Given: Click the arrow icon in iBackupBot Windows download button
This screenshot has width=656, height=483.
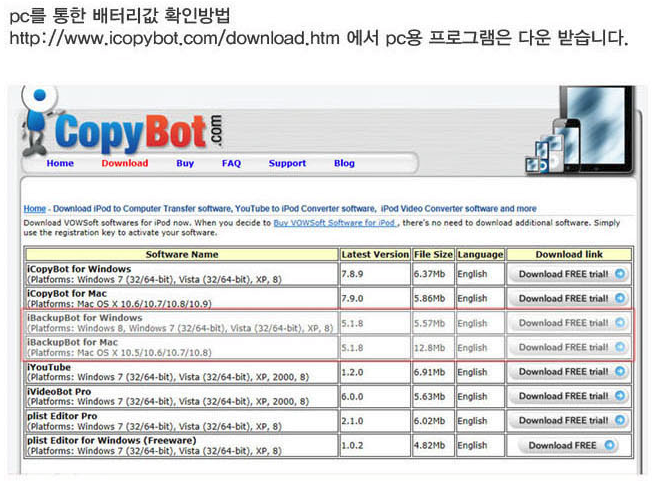Looking at the screenshot, I should tap(620, 322).
